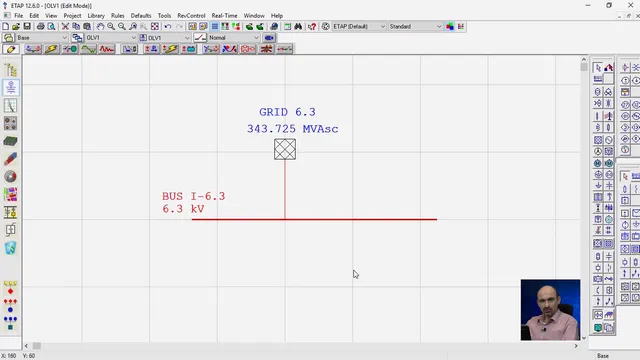
Task: Click the Zoom In magnifier icon
Action: (111, 27)
